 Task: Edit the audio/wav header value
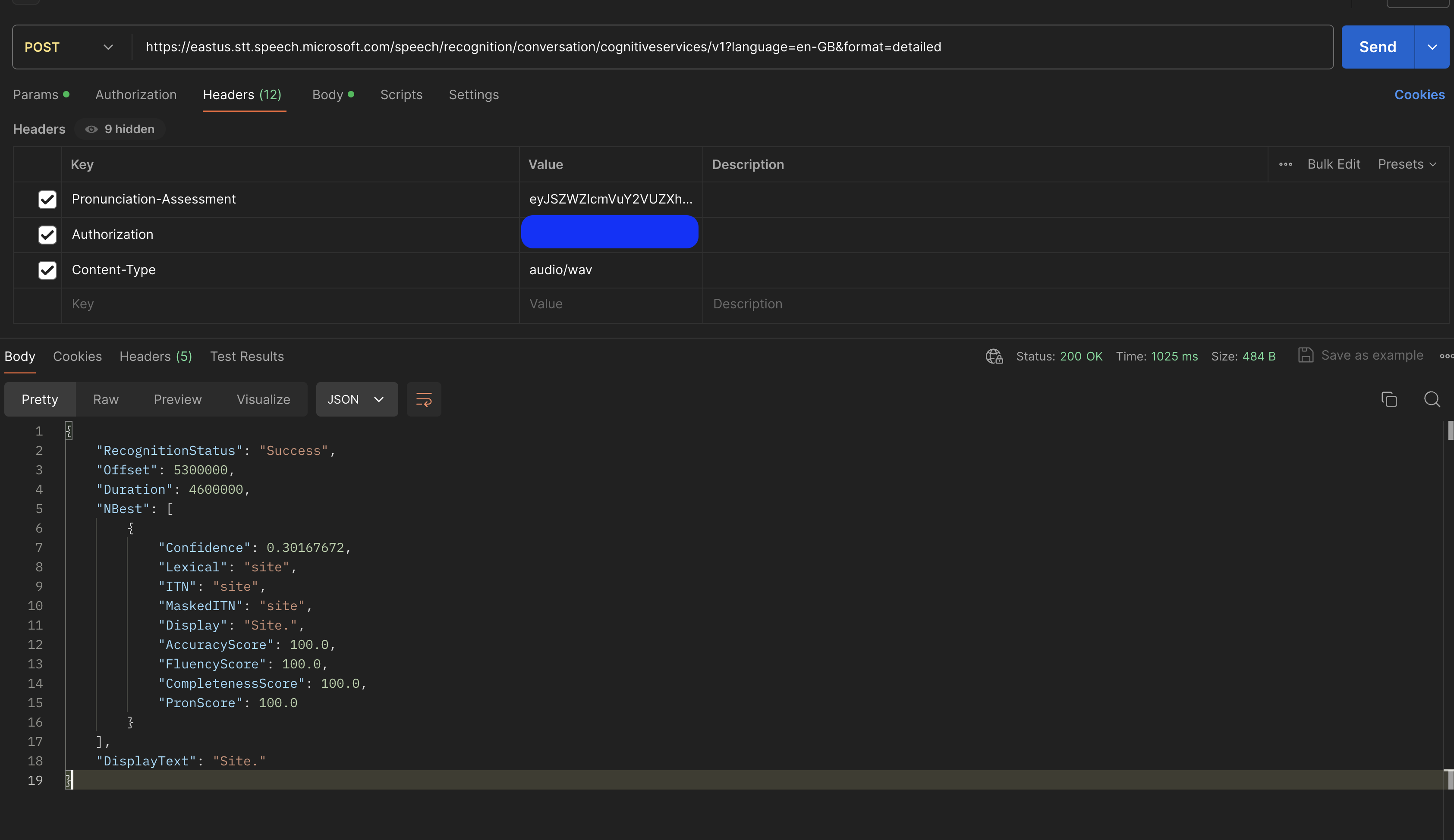point(611,270)
